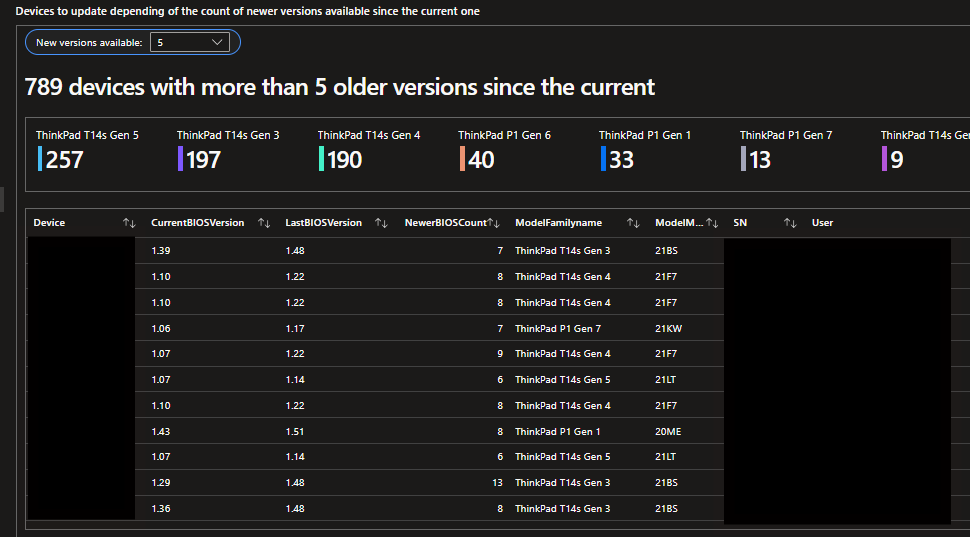Click the 1.39 current BIOS version cell
This screenshot has height=537, width=970.
click(x=161, y=251)
